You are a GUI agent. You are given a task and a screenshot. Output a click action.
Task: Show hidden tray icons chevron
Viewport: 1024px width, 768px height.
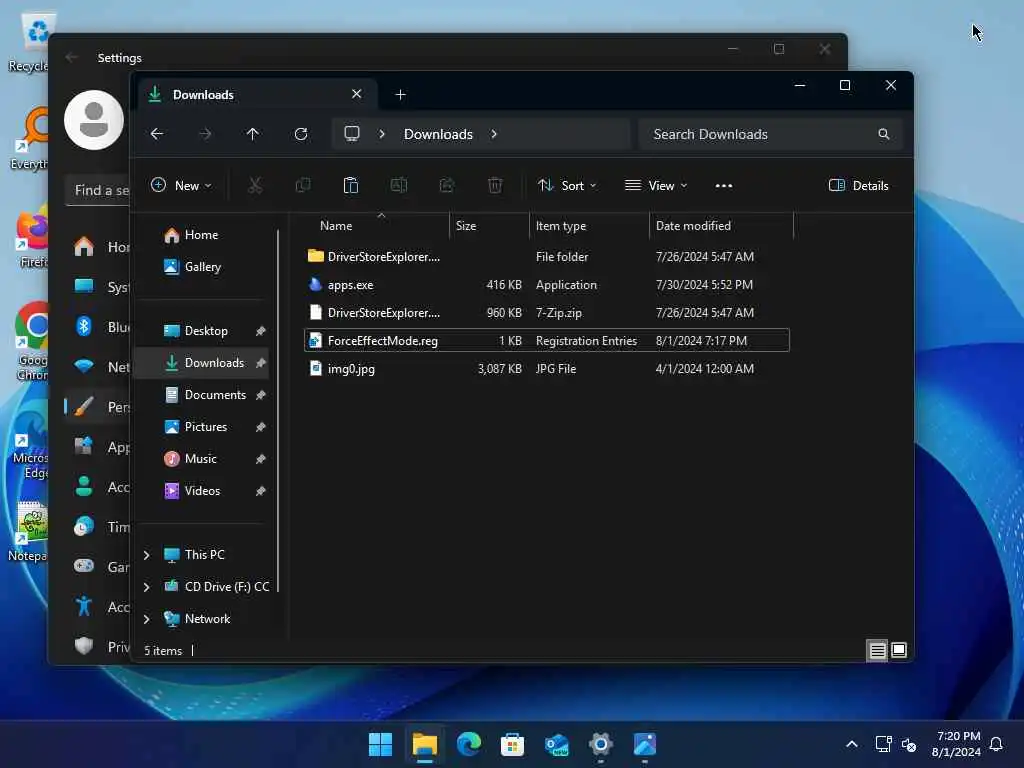[852, 744]
